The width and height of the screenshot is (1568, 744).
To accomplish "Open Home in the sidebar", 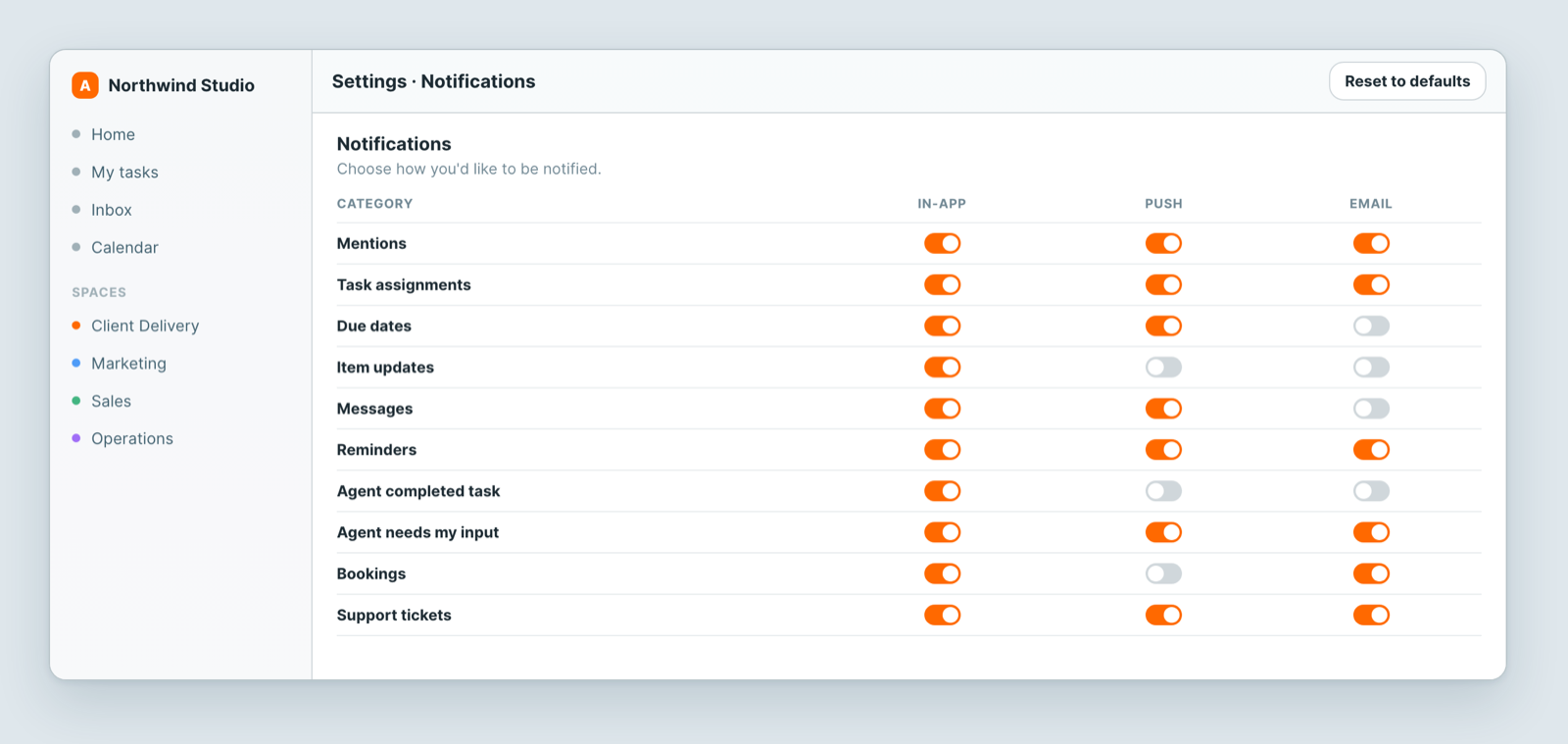I will coord(113,134).
